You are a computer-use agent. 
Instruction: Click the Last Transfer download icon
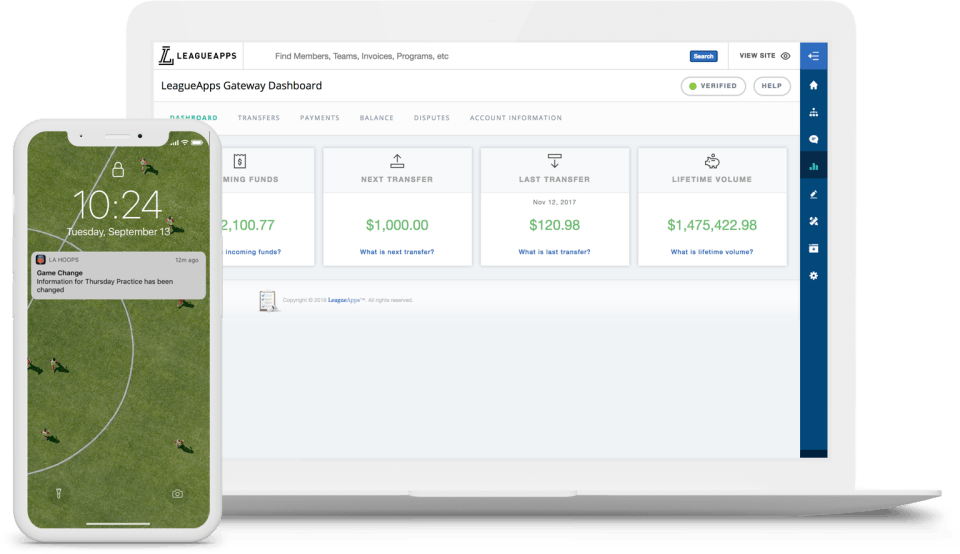[555, 161]
